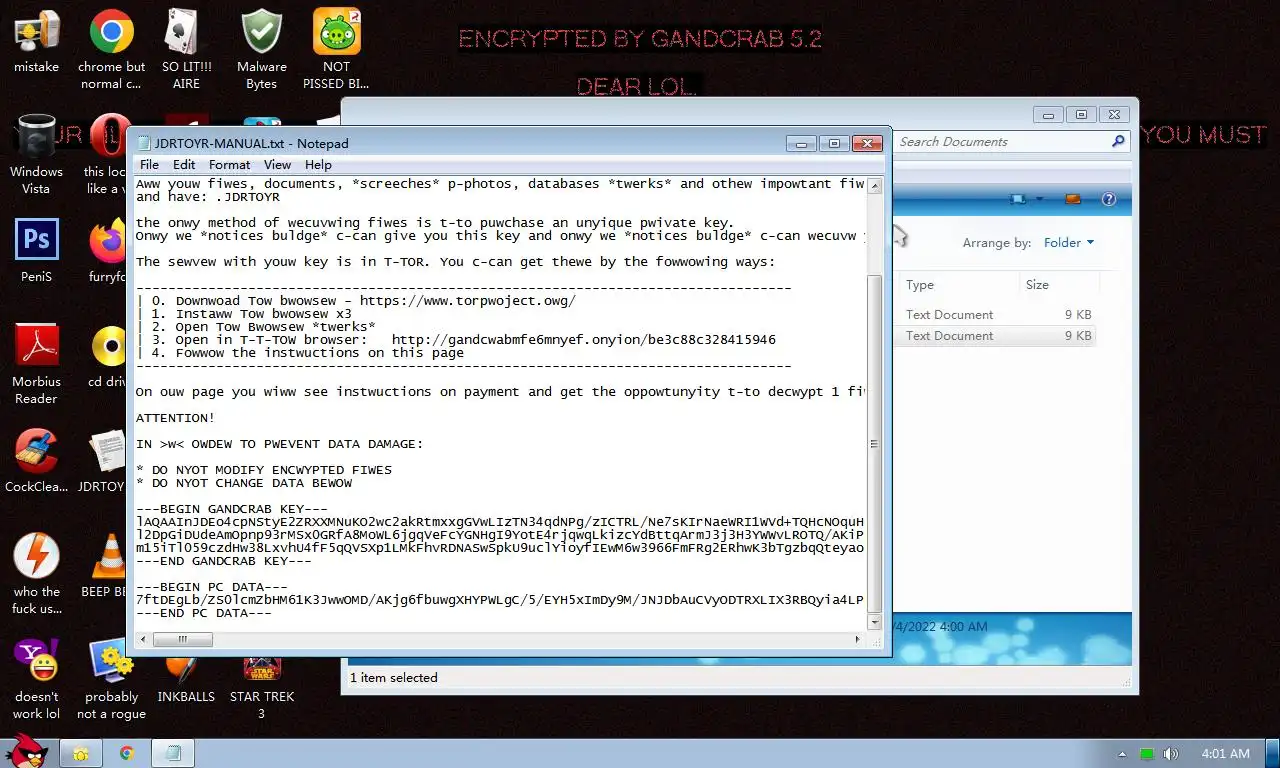Image resolution: width=1280 pixels, height=768 pixels.
Task: Click the green tray icon on the taskbar
Action: coord(1147,754)
